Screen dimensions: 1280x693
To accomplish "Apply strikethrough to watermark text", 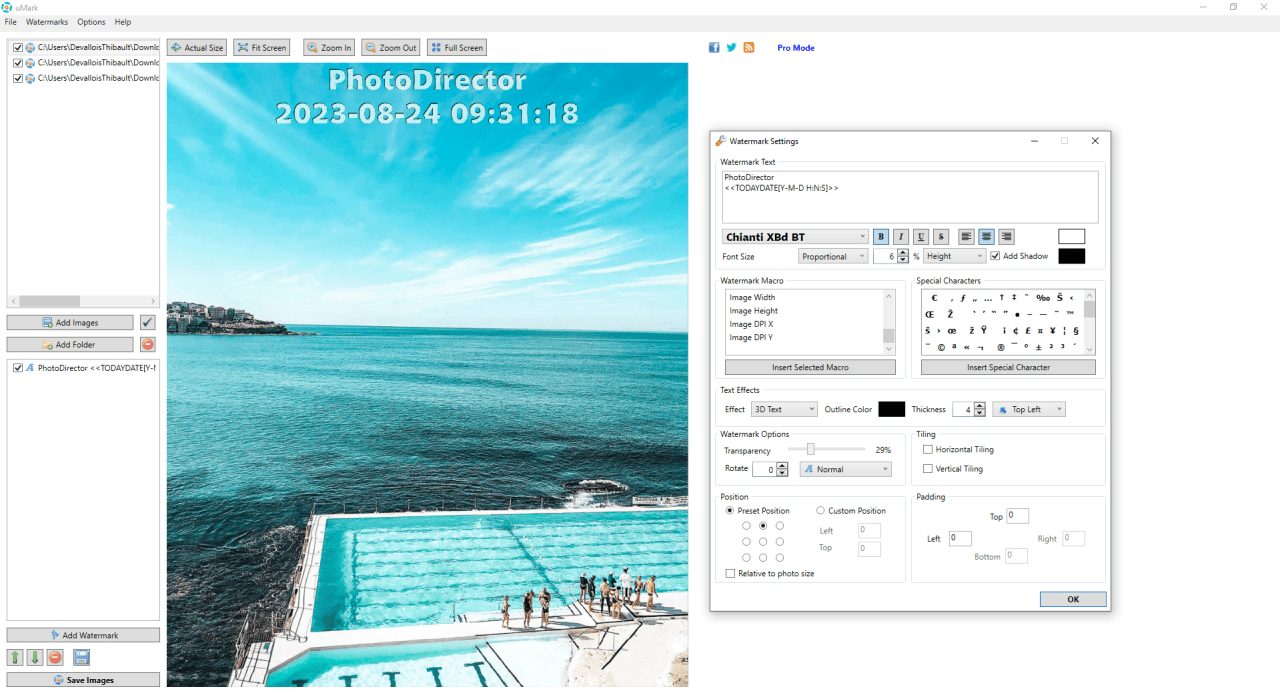I will click(x=941, y=237).
